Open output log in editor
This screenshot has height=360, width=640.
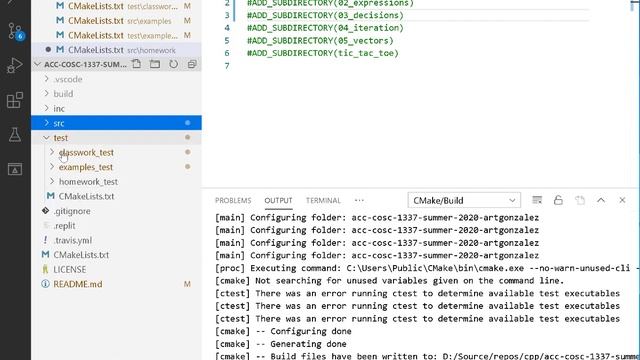tap(580, 200)
